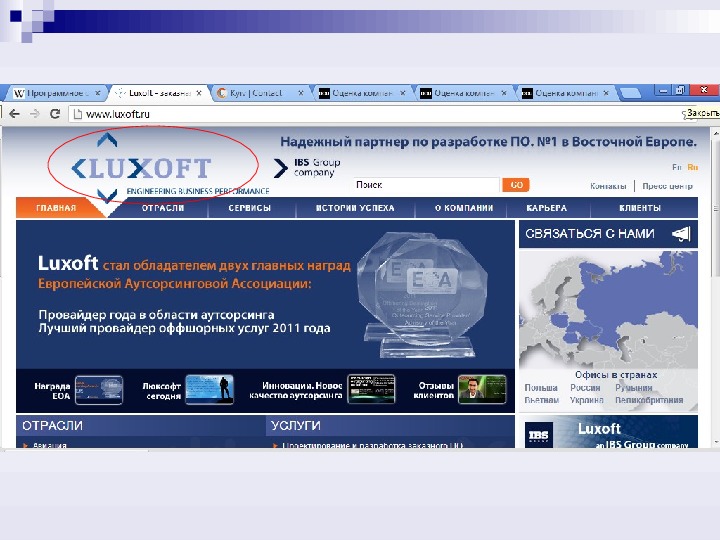Select the Luxoft - заказная tab

[158, 93]
